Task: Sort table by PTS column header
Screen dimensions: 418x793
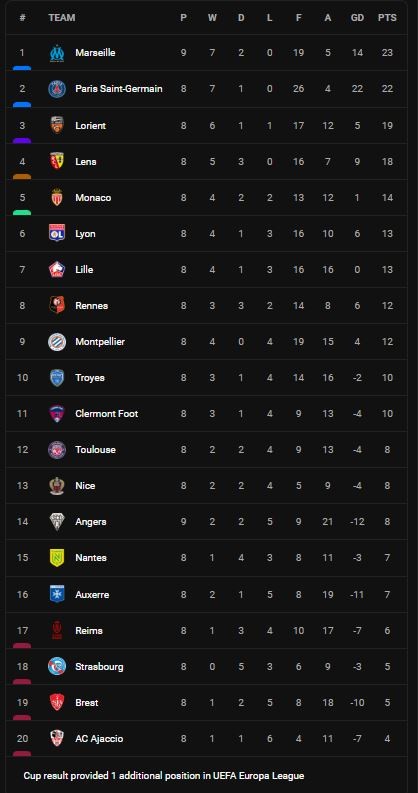Action: [x=387, y=18]
